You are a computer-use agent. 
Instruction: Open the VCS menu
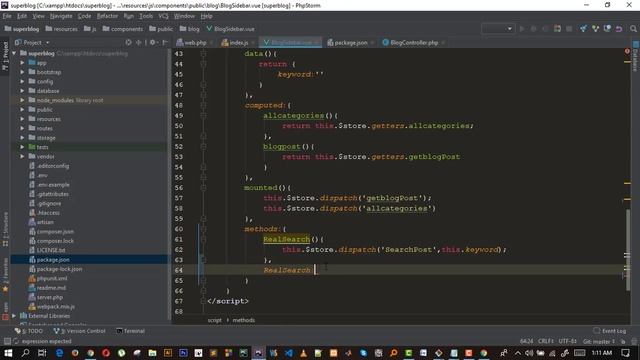(x=163, y=16)
